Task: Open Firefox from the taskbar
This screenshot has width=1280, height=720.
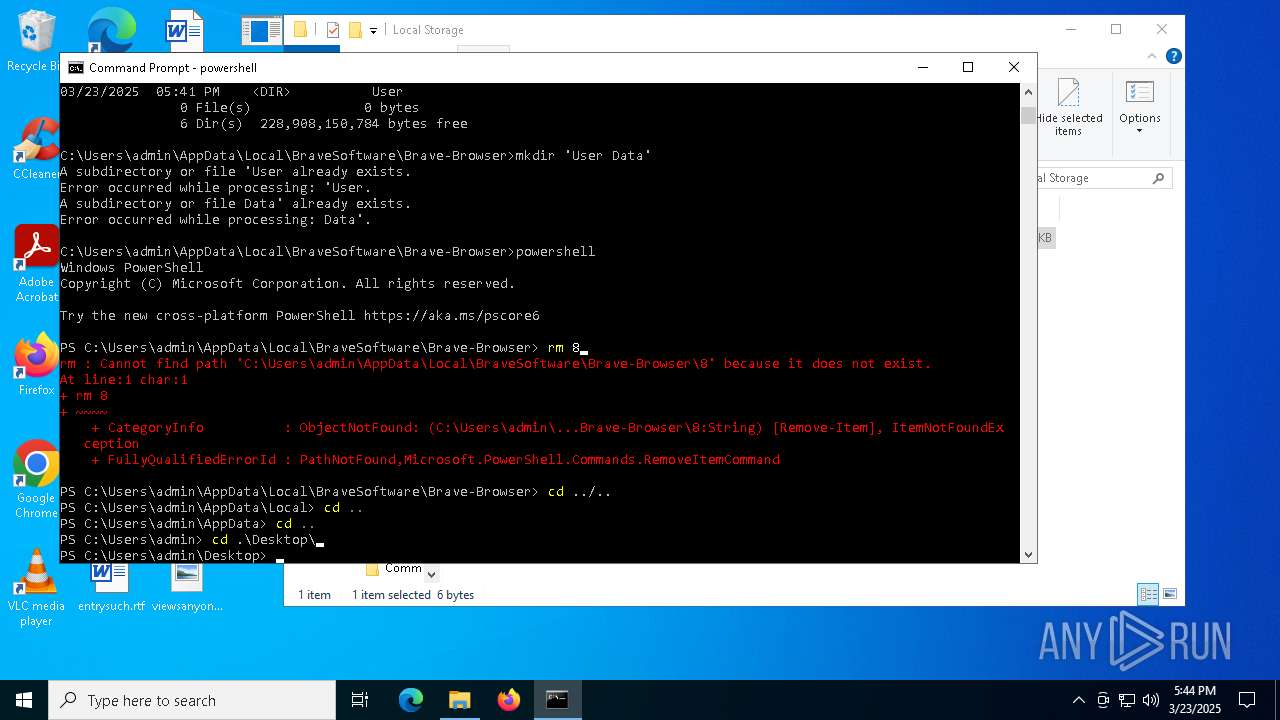Action: coord(509,700)
